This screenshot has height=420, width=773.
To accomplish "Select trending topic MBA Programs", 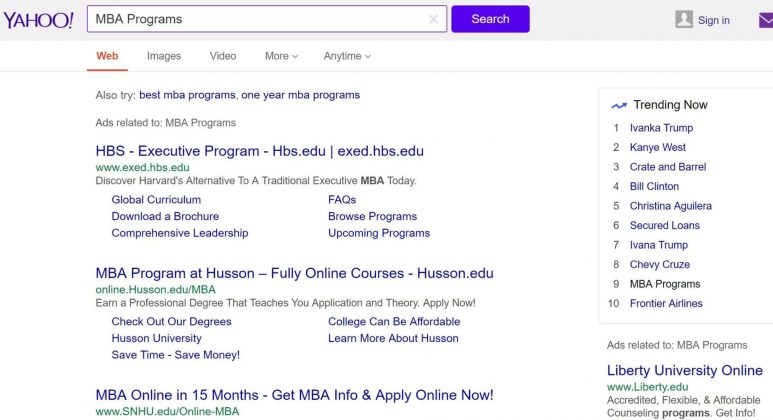I will [665, 284].
